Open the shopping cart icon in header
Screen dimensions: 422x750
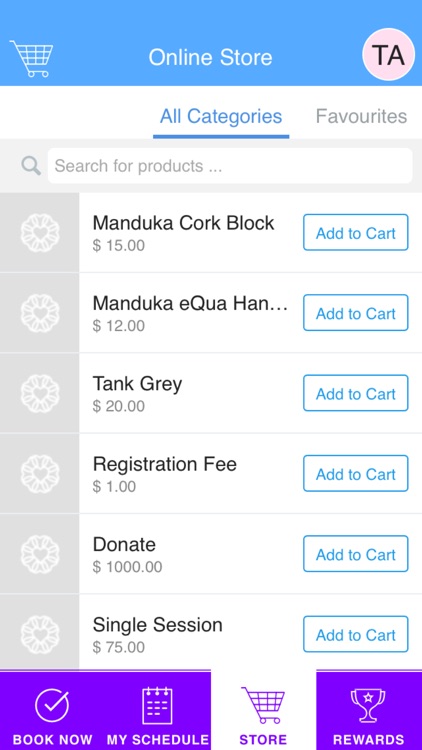coord(32,58)
